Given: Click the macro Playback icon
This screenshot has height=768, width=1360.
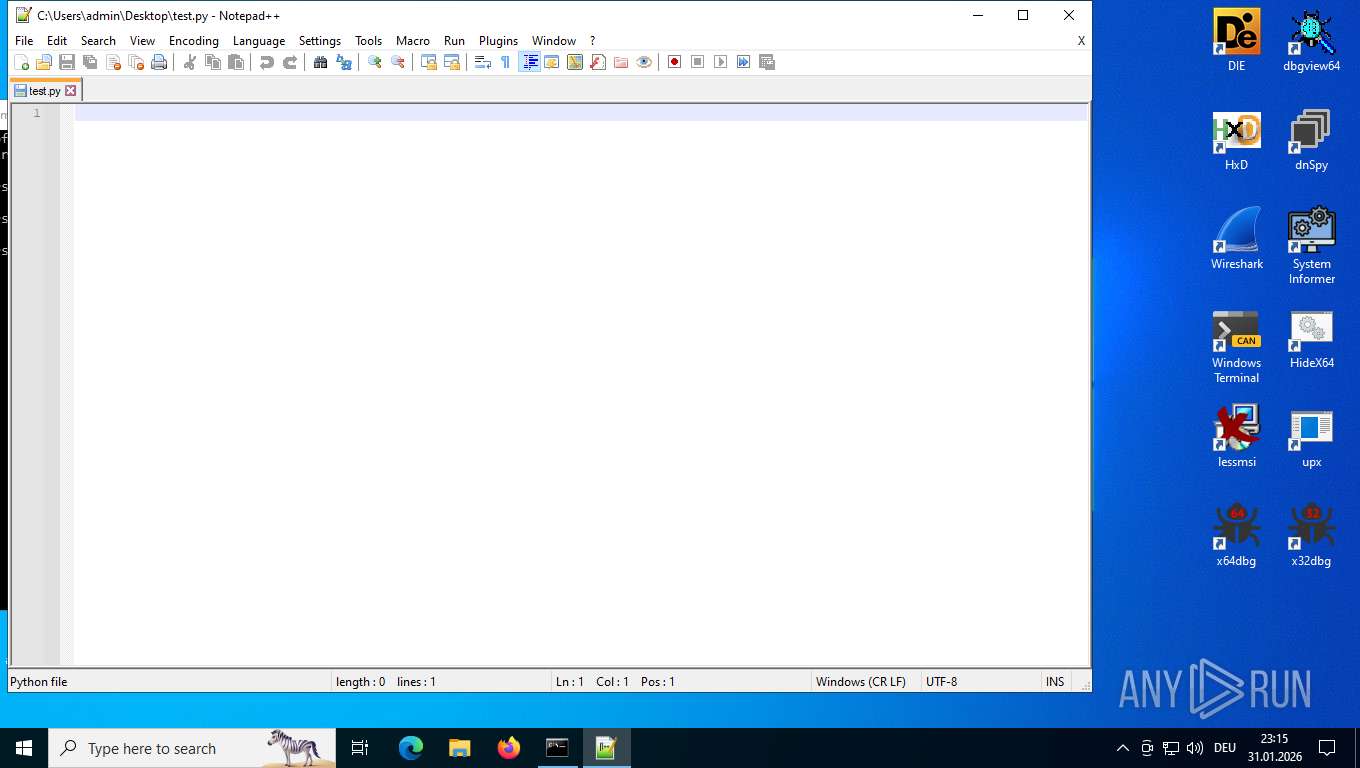Looking at the screenshot, I should pos(721,62).
